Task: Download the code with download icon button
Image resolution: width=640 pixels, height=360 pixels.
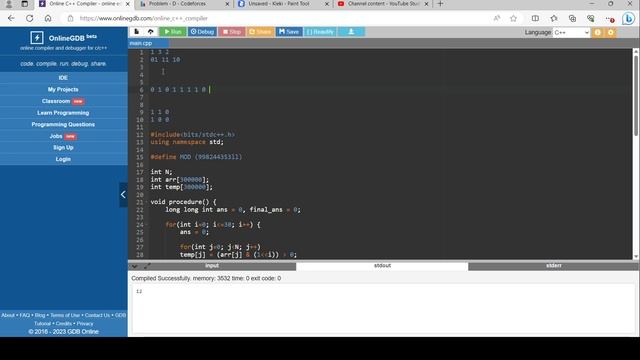Action: point(351,32)
